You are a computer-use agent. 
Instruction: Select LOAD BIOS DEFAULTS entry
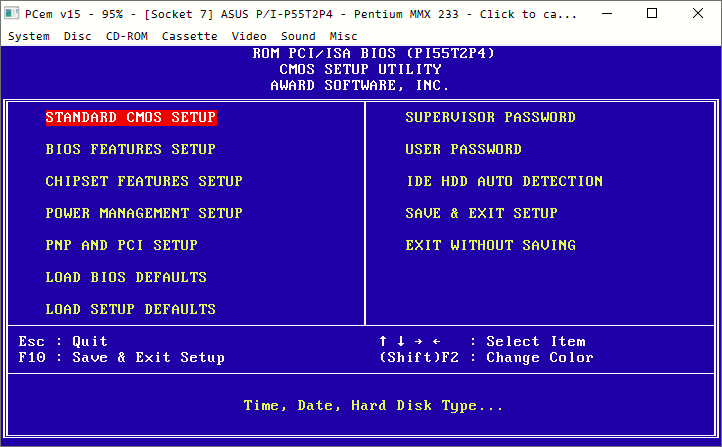point(126,277)
